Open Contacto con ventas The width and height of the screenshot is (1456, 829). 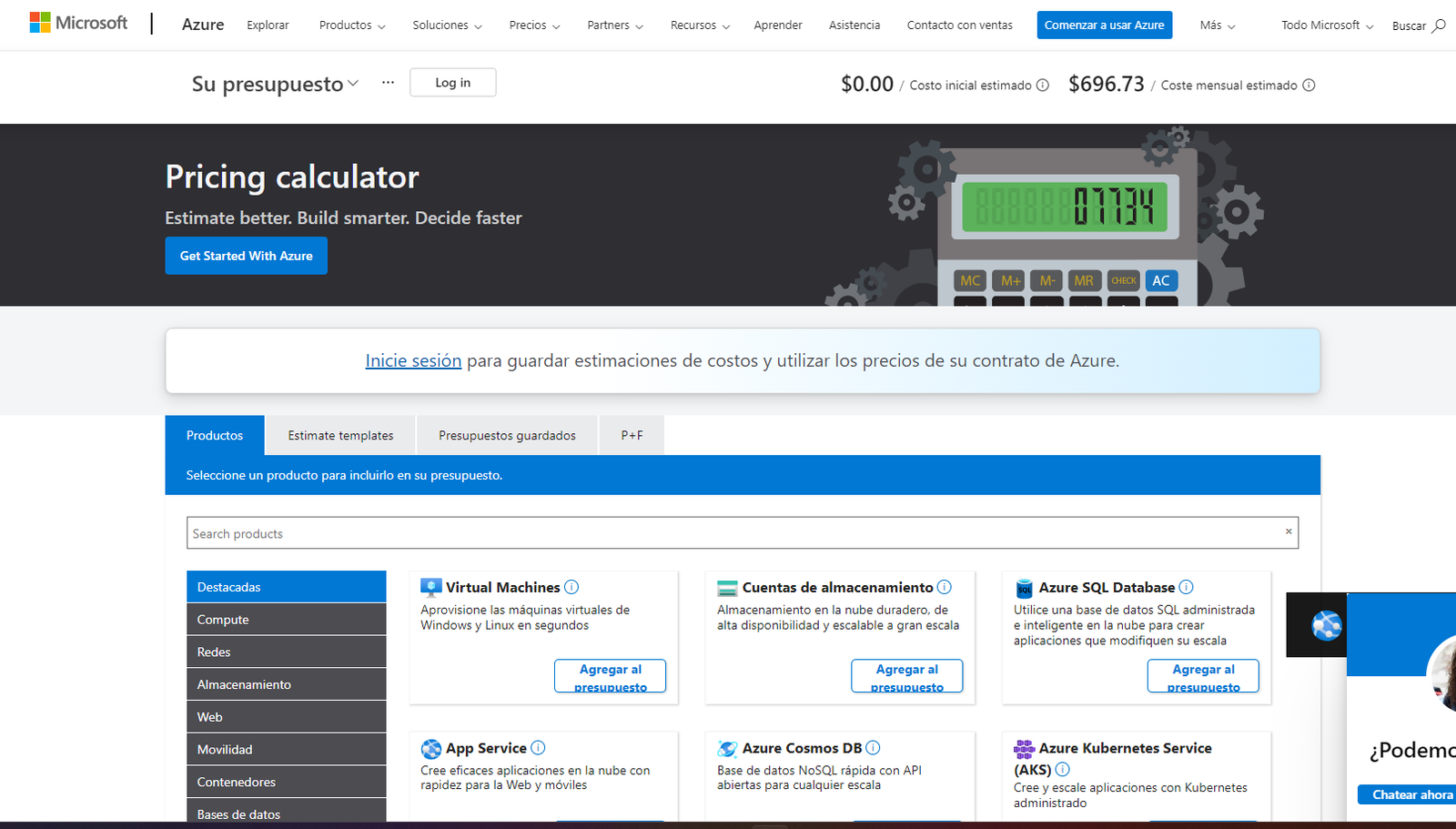959,25
